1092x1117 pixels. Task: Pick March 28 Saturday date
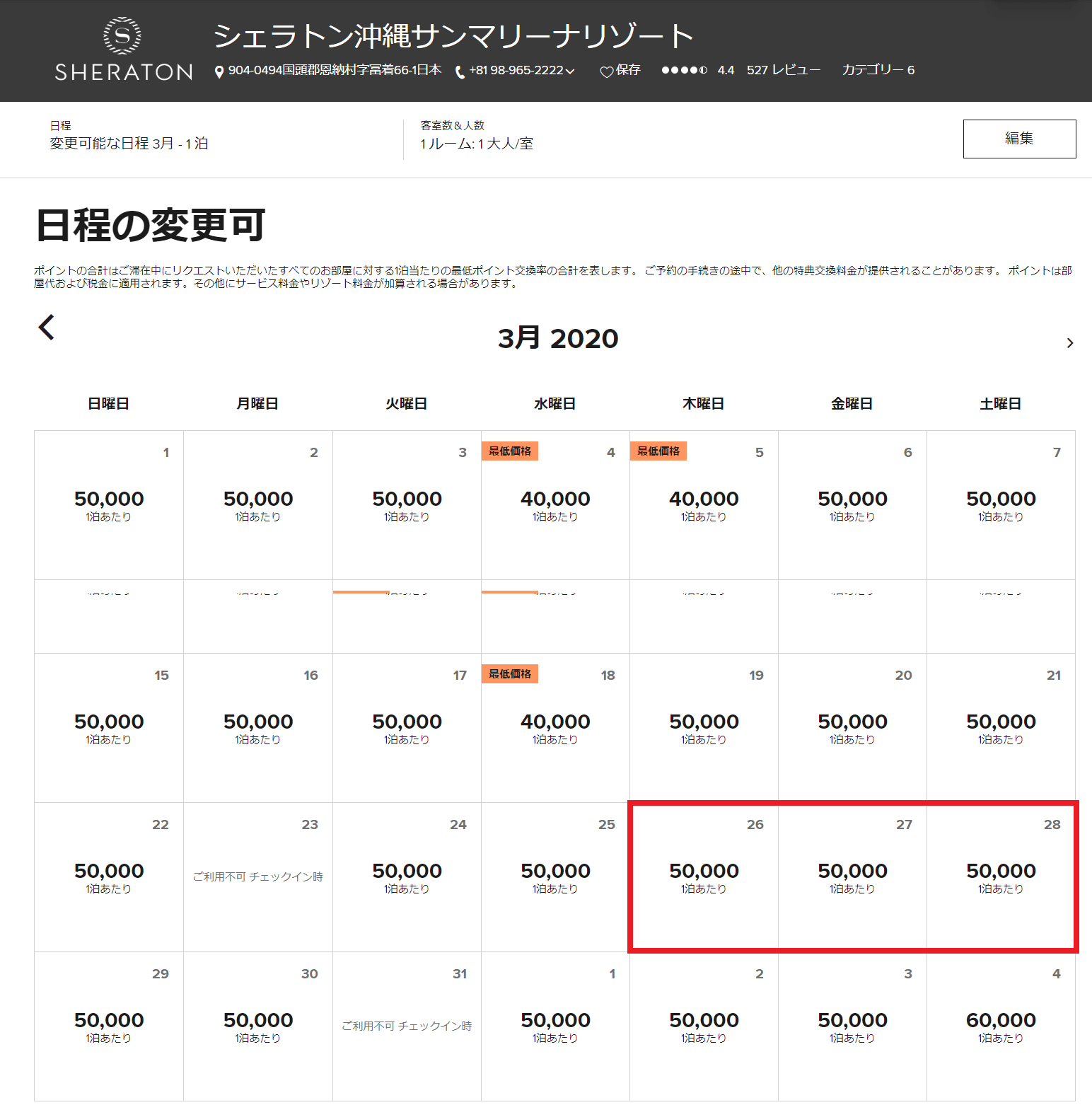tap(1001, 877)
